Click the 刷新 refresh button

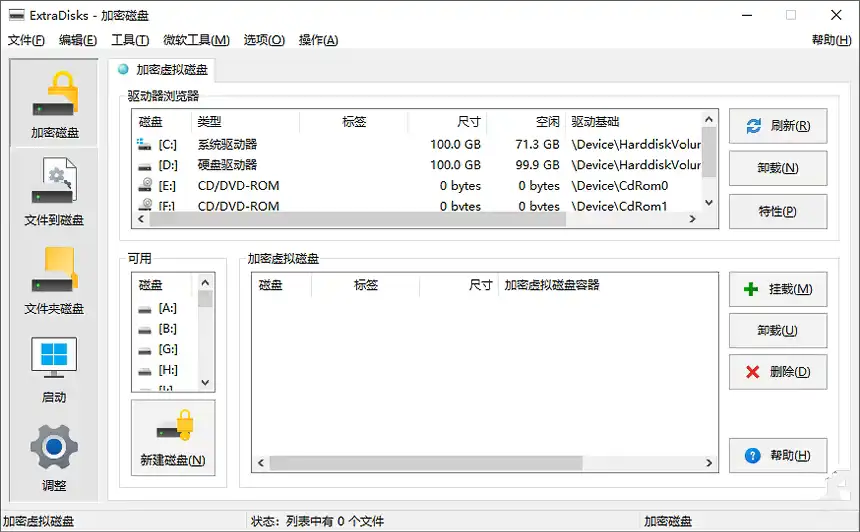(777, 127)
